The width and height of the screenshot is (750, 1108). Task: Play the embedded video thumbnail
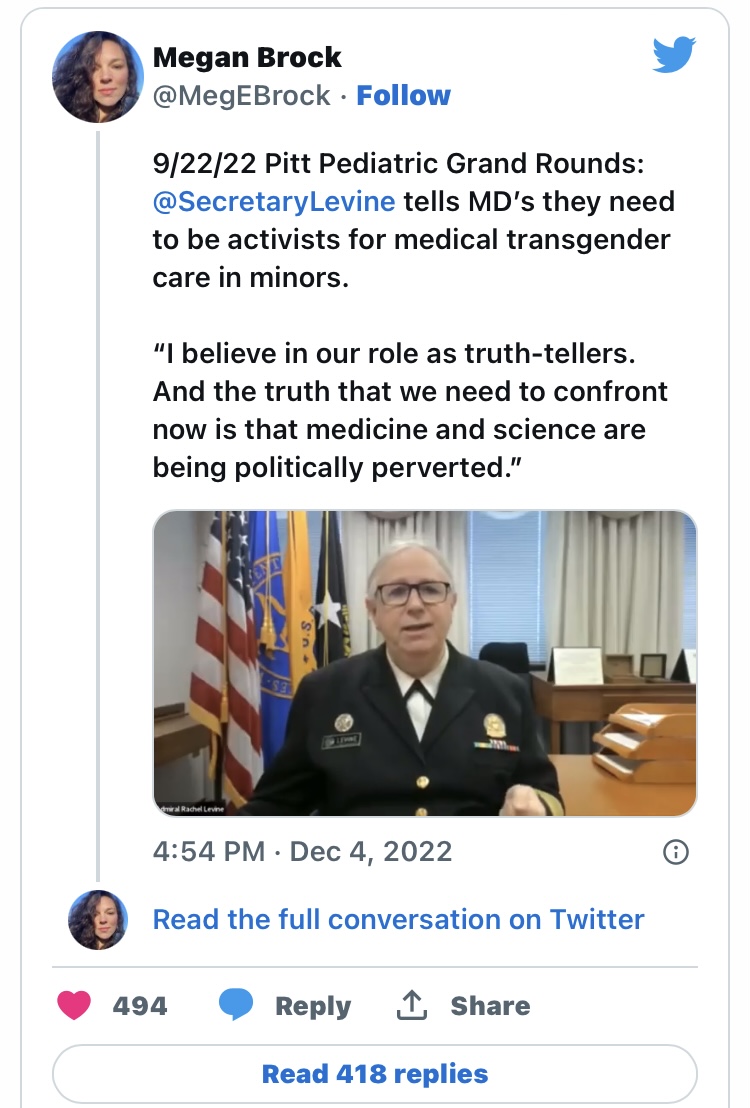424,663
